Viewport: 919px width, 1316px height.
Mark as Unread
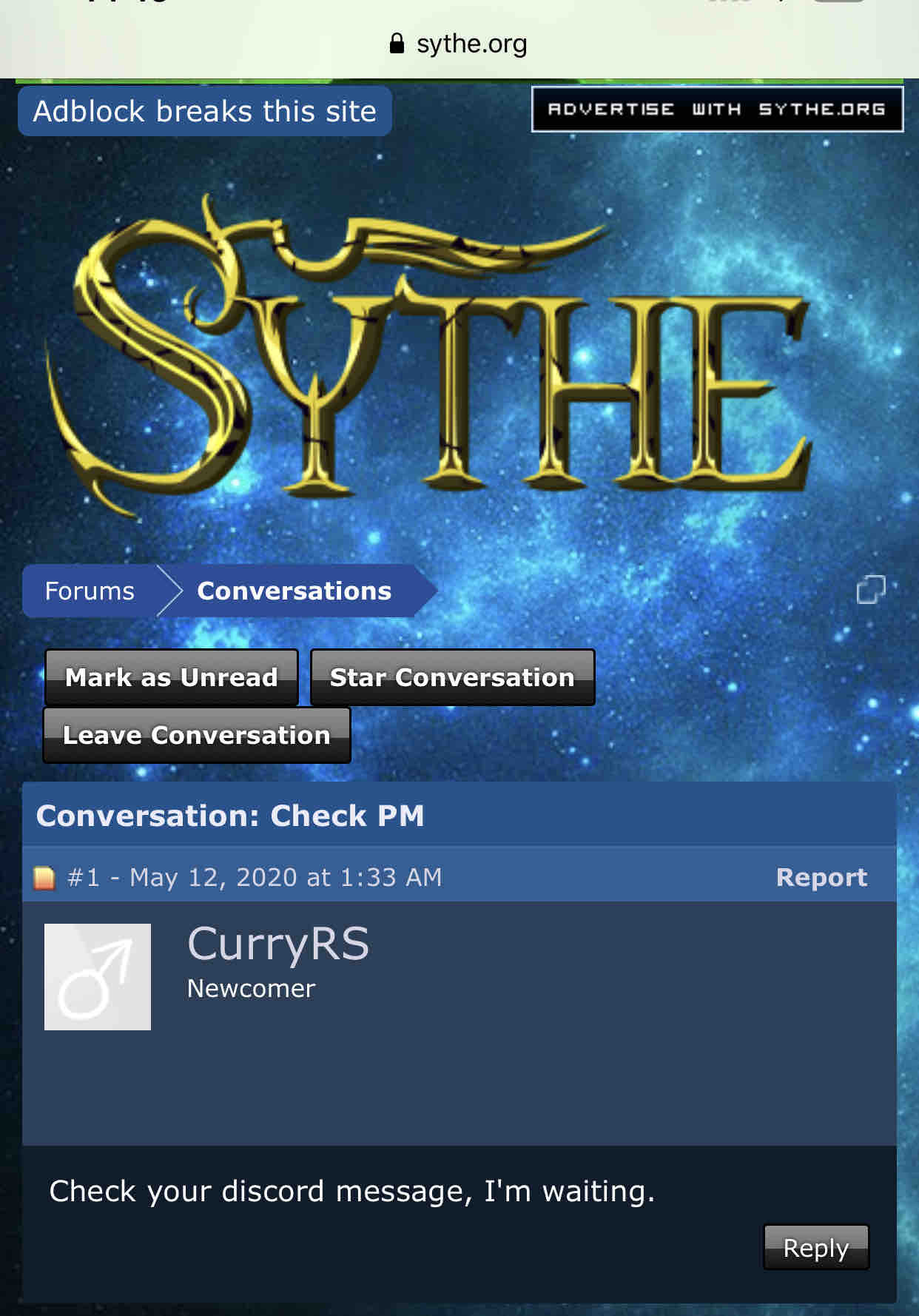pyautogui.click(x=172, y=677)
